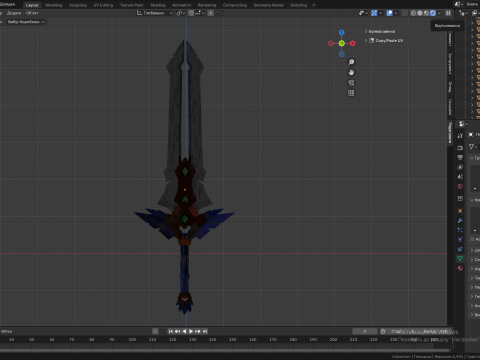Switch to Geometry Nodes workspace tab
The height and width of the screenshot is (360, 480).
tap(268, 5)
